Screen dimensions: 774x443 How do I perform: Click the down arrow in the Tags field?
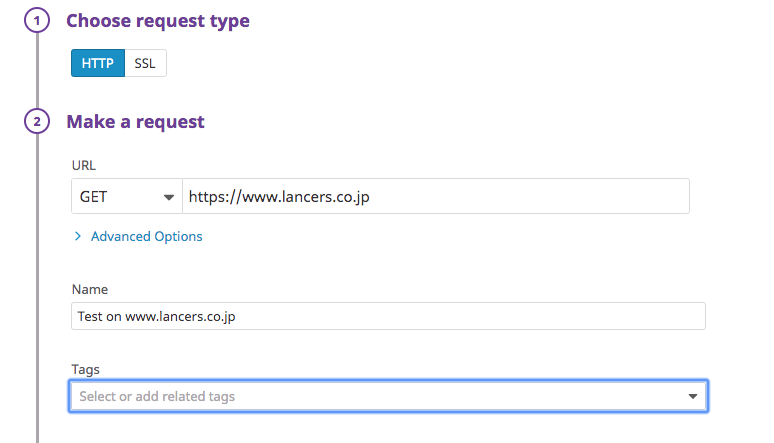pos(693,397)
